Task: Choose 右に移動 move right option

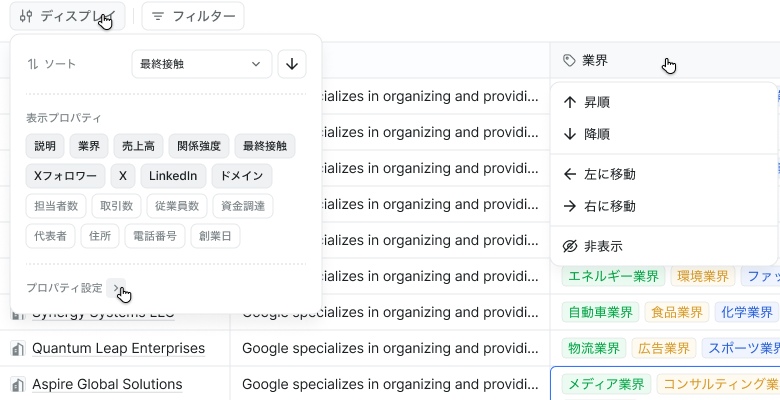Action: 664,206
